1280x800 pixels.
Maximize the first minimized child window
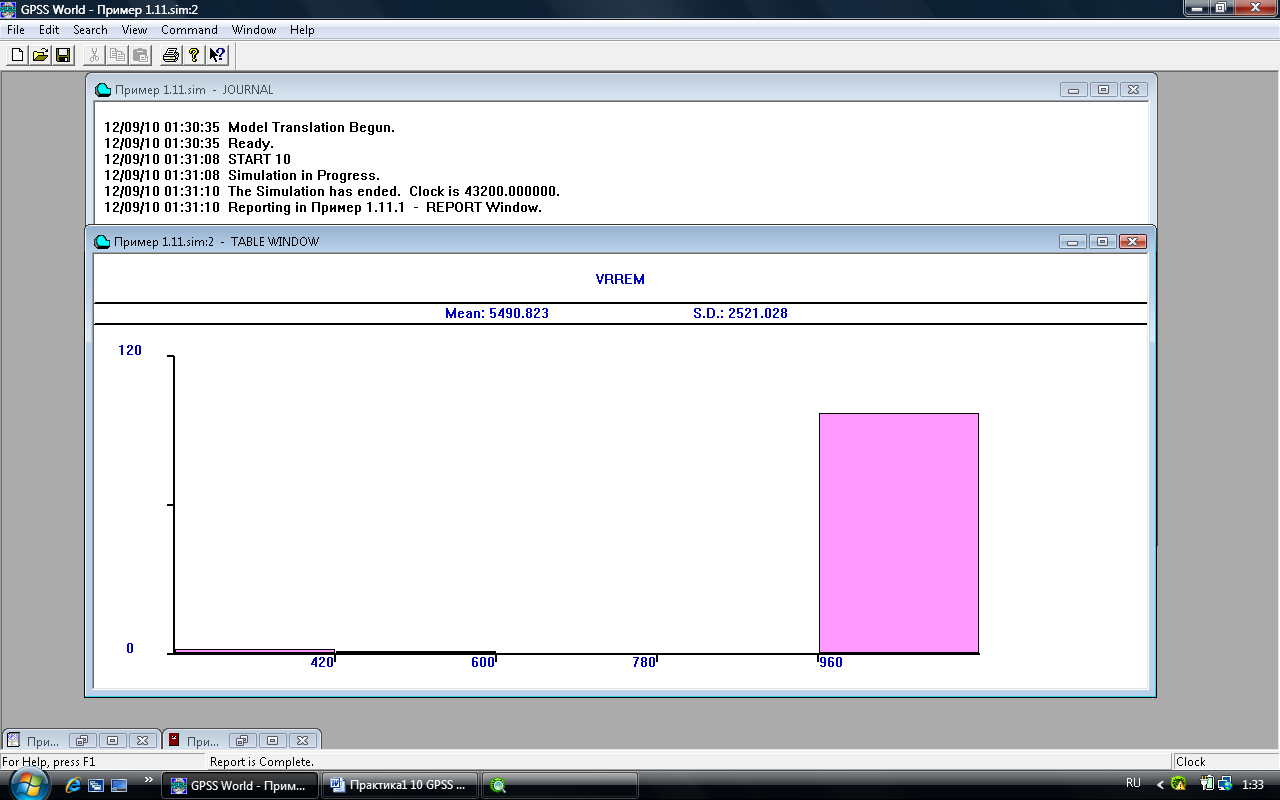pos(112,740)
